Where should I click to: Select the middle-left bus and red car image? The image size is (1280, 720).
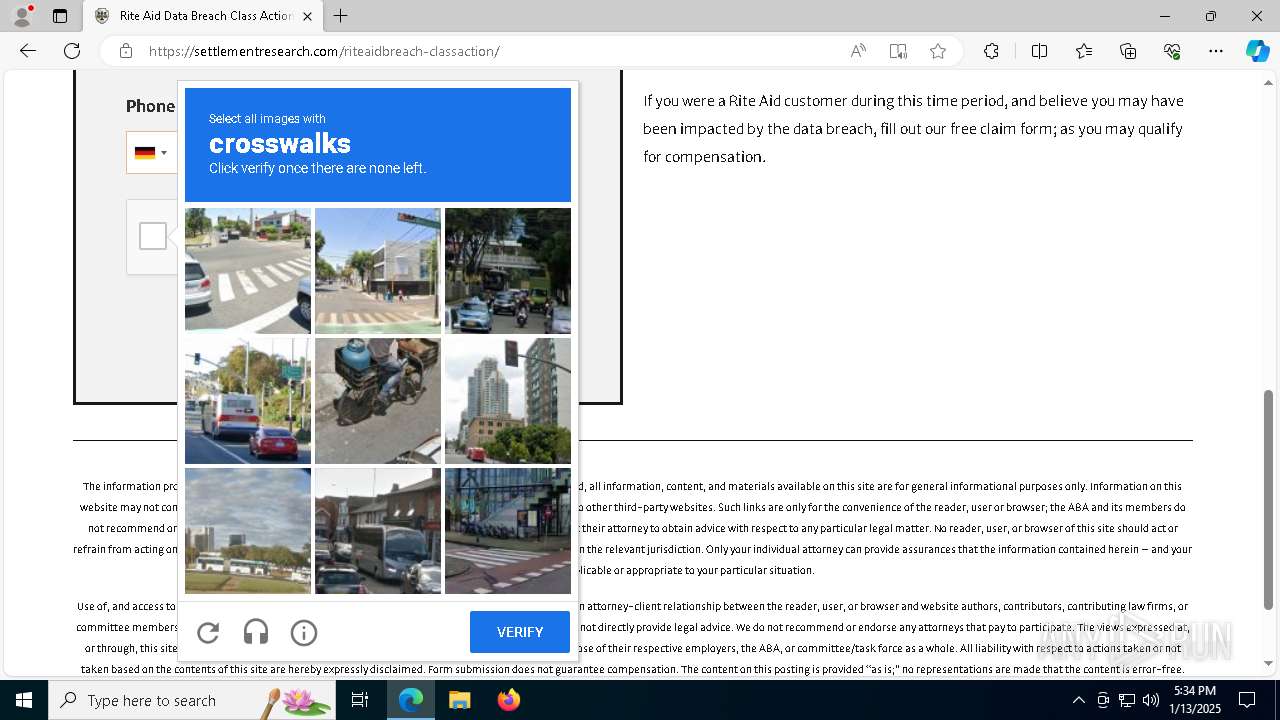pos(248,401)
